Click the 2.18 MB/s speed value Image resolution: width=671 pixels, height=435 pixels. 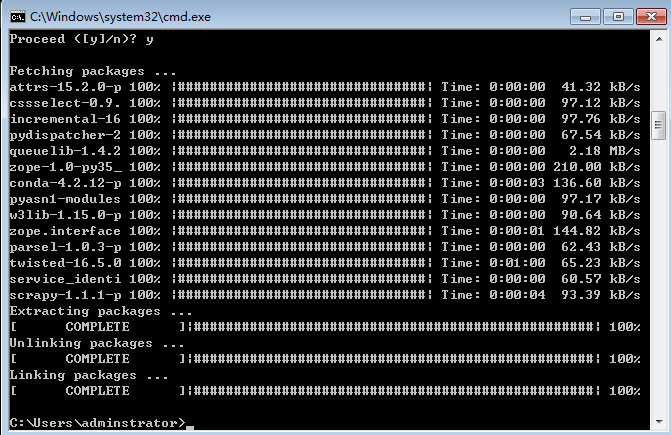coord(605,151)
